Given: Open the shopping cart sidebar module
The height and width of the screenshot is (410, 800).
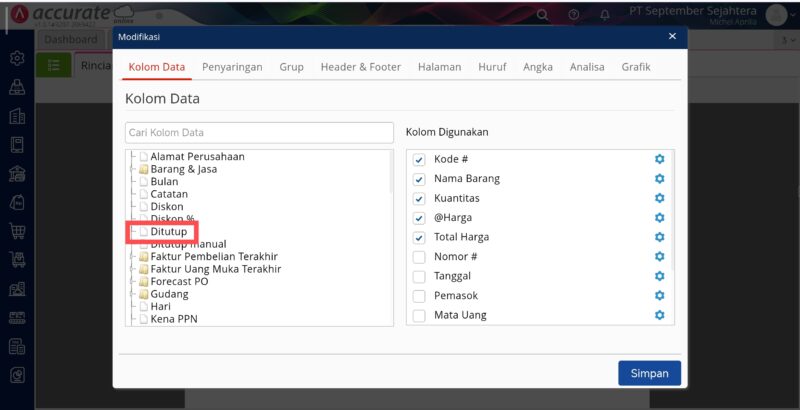Looking at the screenshot, I should [16, 231].
